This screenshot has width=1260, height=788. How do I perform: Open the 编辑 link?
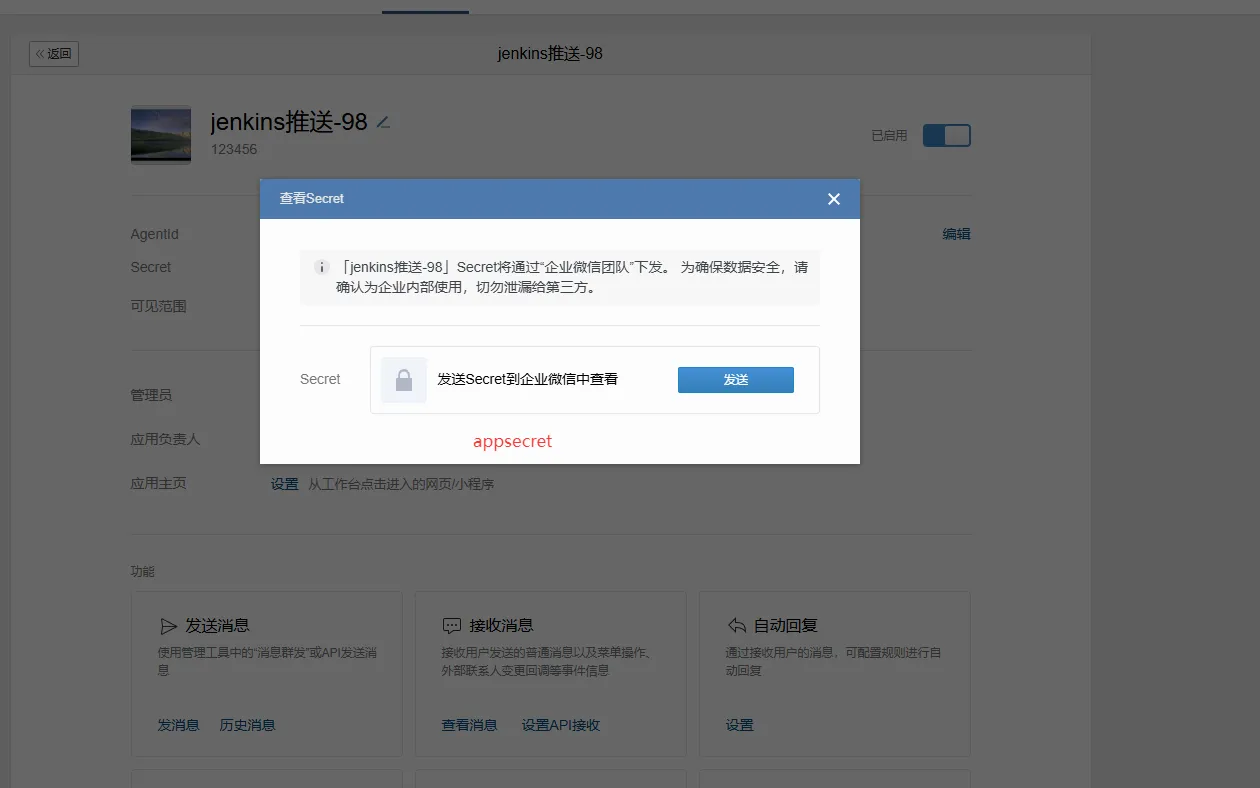tap(956, 234)
